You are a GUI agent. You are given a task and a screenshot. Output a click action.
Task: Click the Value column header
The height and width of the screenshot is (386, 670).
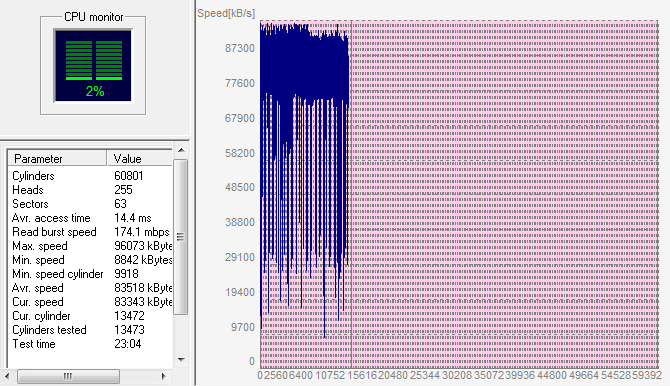pyautogui.click(x=140, y=159)
